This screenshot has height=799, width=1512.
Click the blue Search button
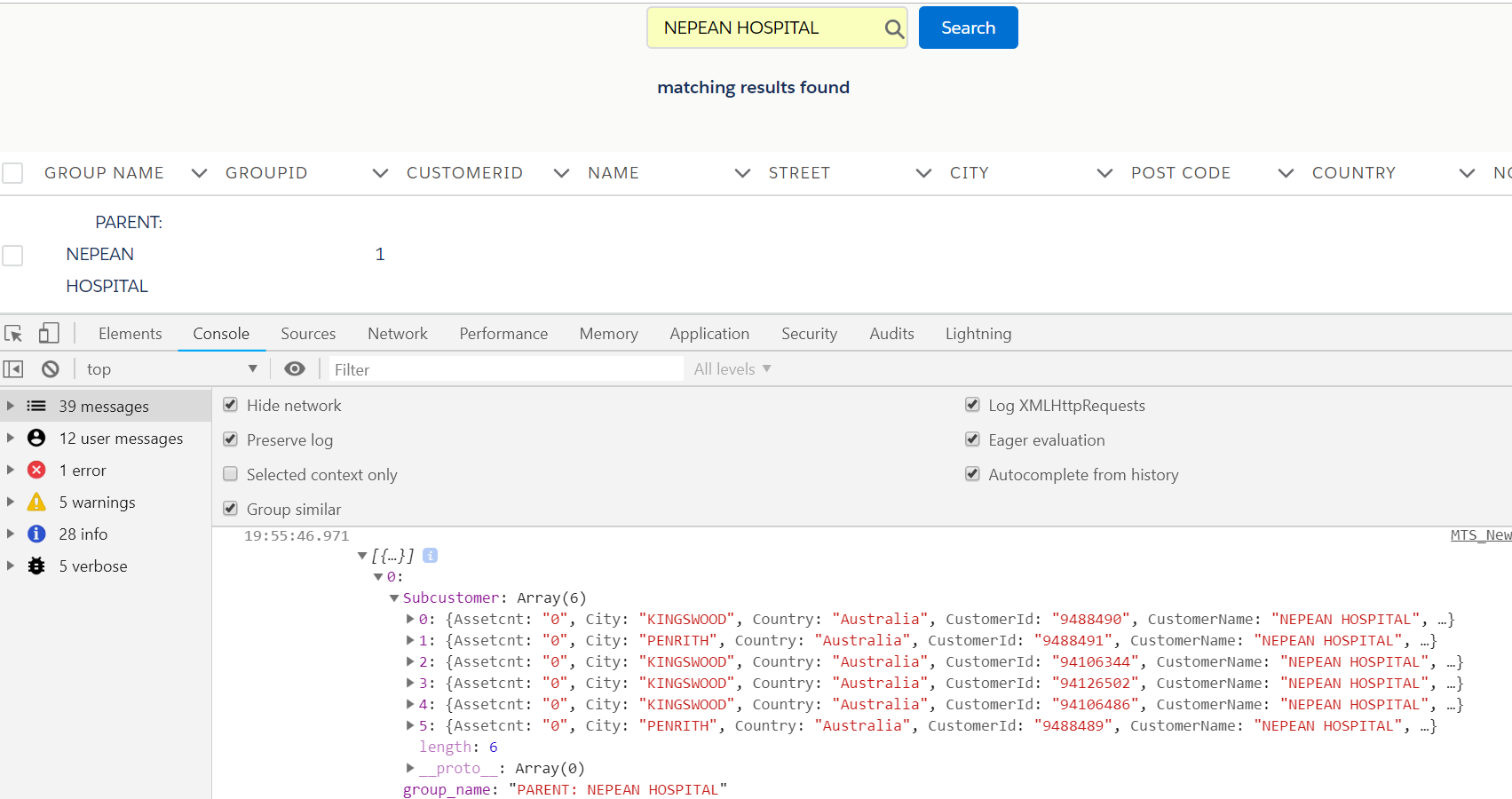969,28
